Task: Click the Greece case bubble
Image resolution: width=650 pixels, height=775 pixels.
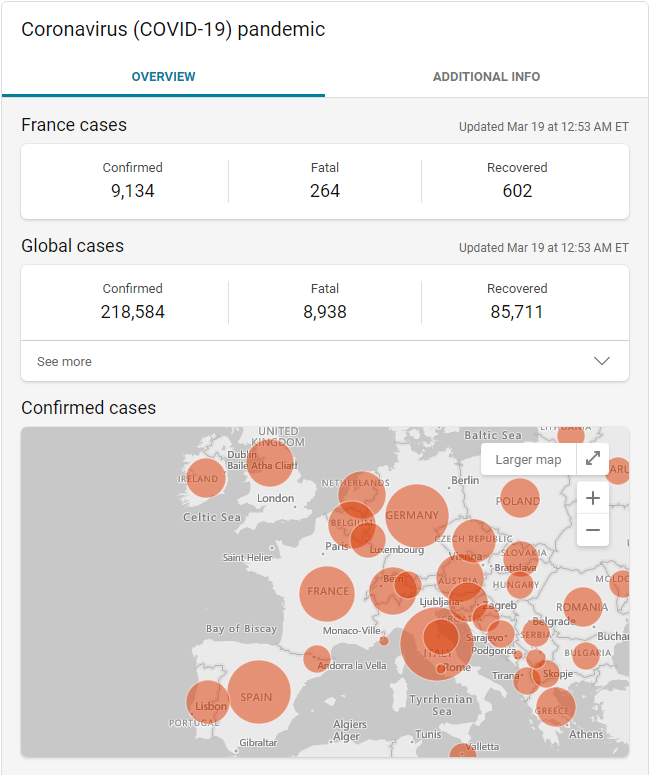Action: pos(554,708)
